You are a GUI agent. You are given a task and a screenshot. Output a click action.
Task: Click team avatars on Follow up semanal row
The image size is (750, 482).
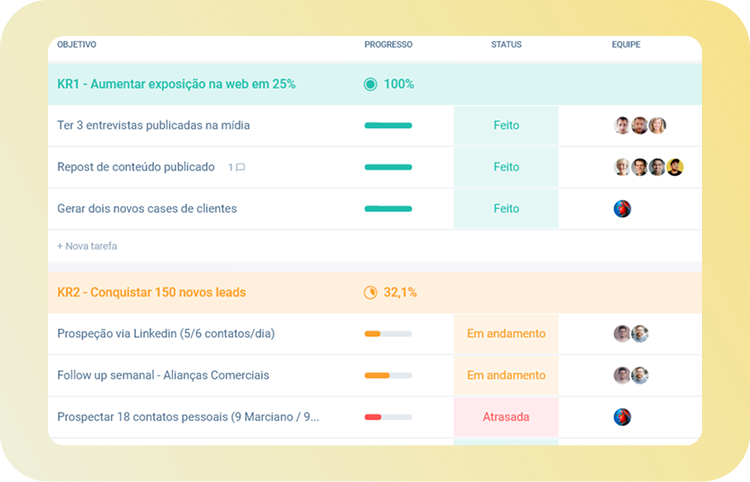pos(630,376)
